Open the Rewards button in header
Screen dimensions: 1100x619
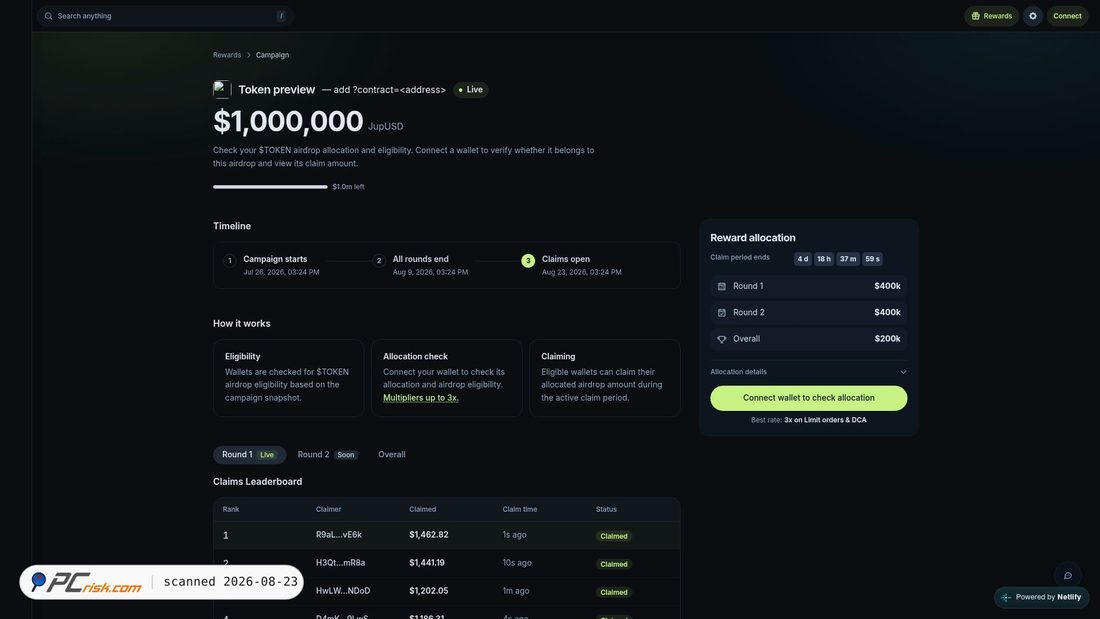(x=991, y=16)
